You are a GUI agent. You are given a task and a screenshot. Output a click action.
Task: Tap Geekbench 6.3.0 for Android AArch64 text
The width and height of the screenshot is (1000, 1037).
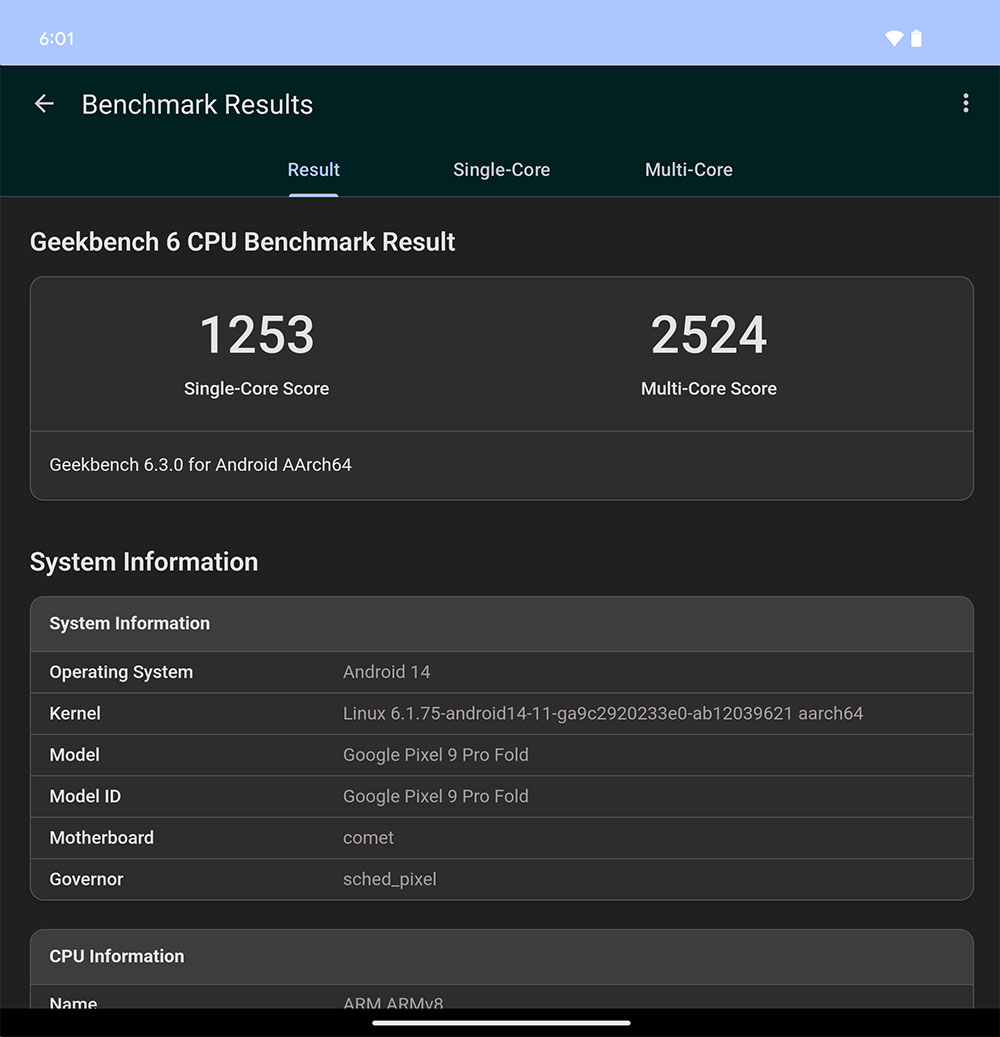pos(200,465)
